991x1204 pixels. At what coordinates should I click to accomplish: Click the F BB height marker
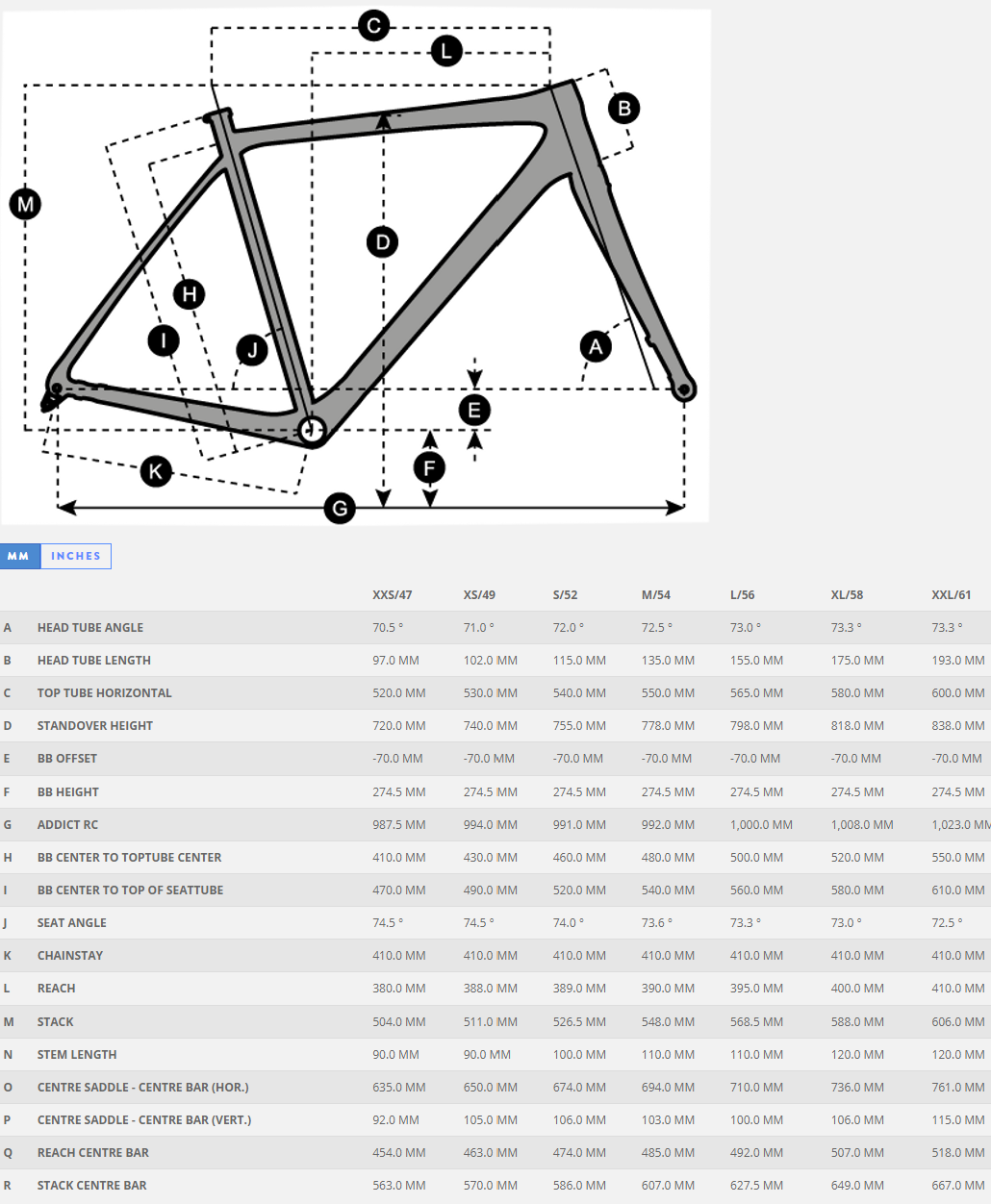click(429, 468)
